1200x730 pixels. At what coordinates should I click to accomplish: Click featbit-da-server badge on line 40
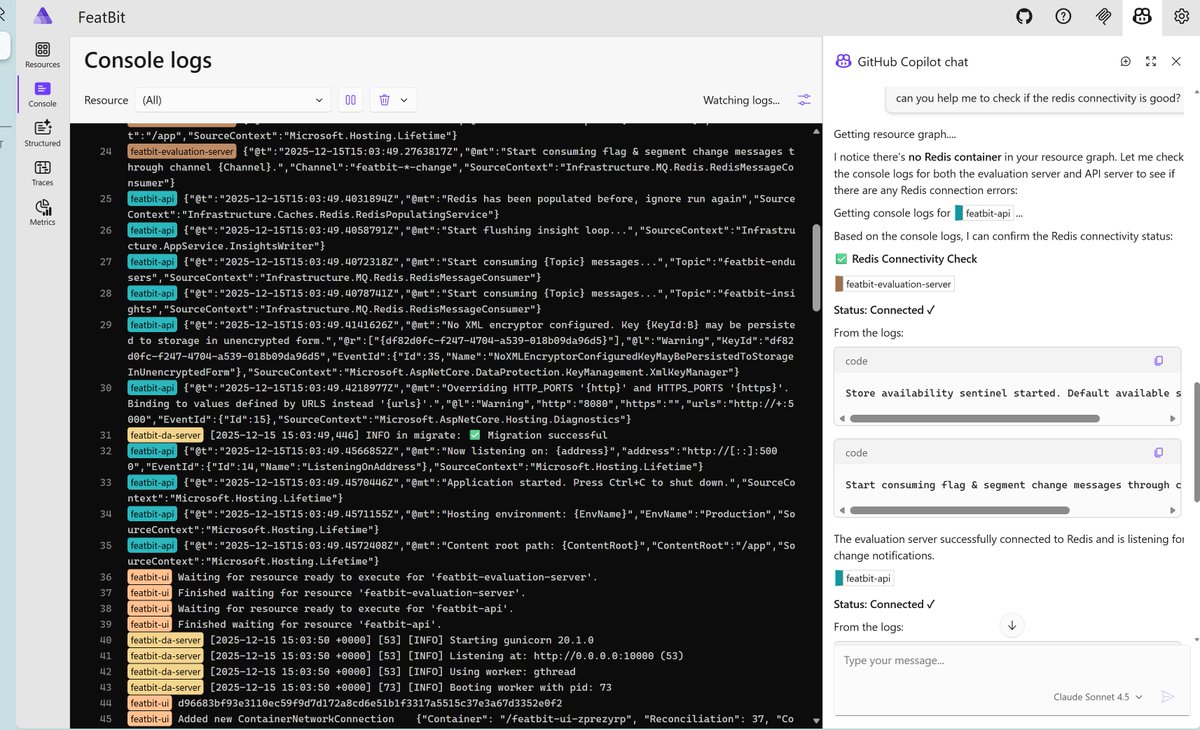pos(166,640)
